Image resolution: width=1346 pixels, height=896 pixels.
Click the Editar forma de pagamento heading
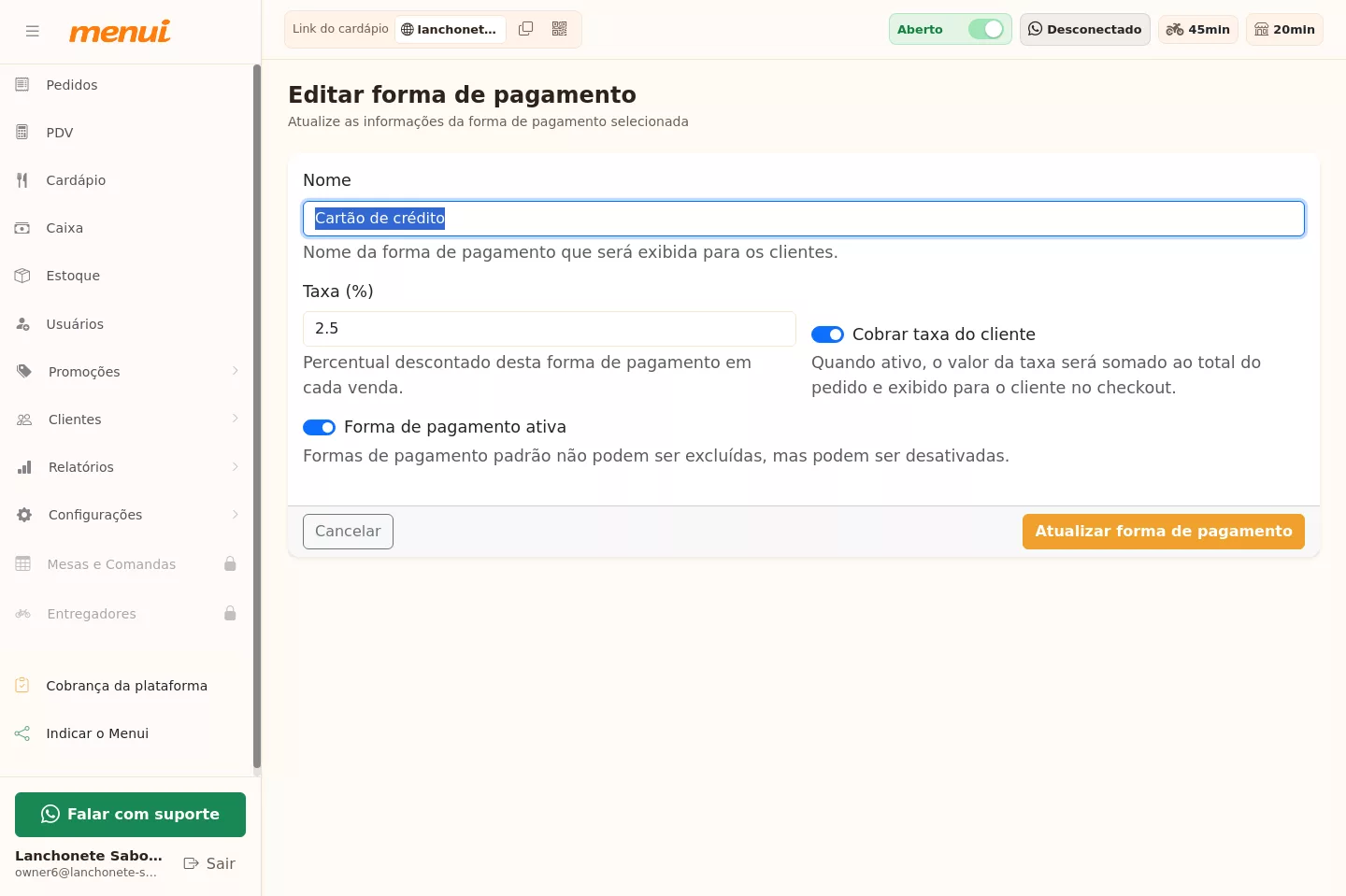(462, 95)
